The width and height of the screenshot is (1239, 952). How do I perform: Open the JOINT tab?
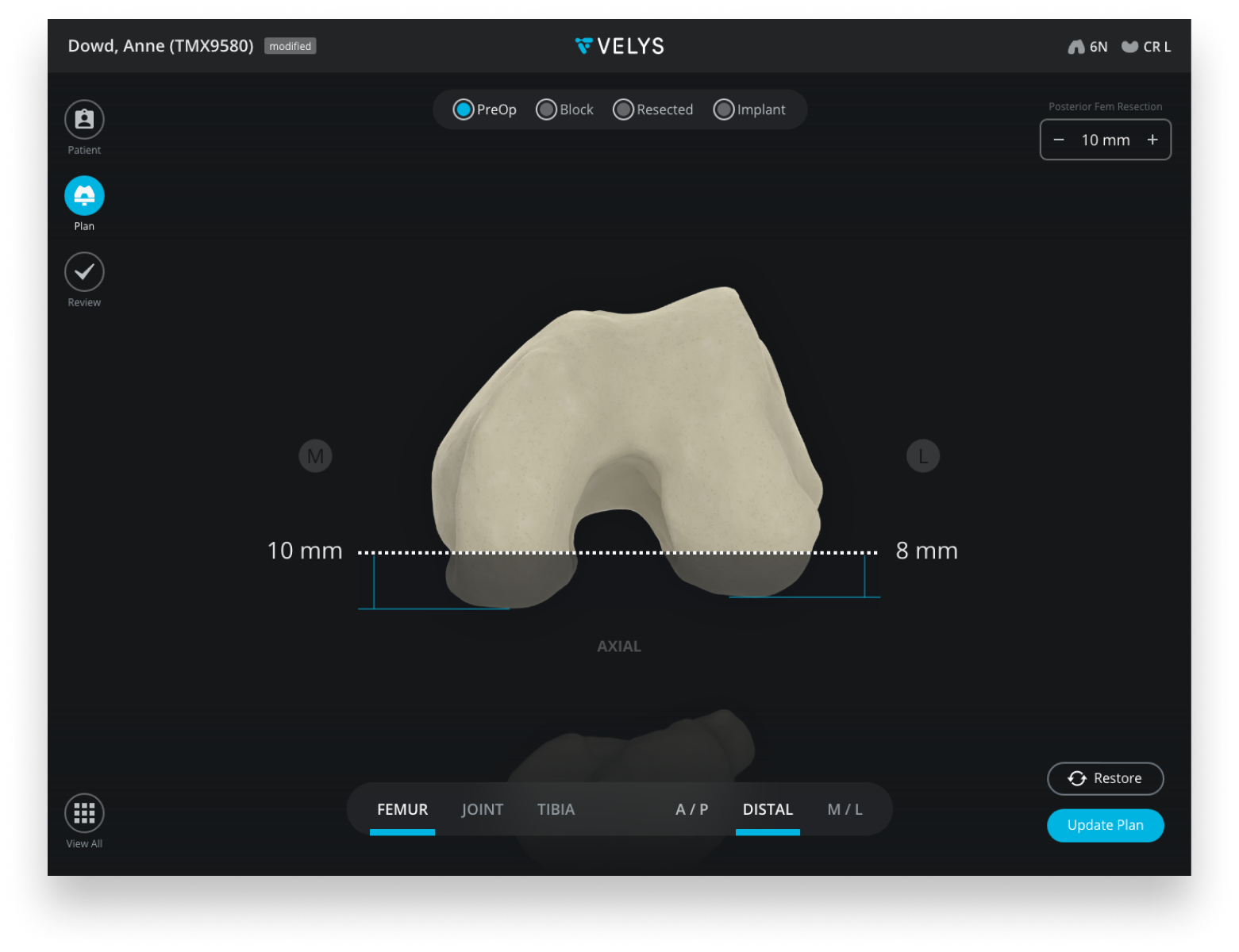482,809
